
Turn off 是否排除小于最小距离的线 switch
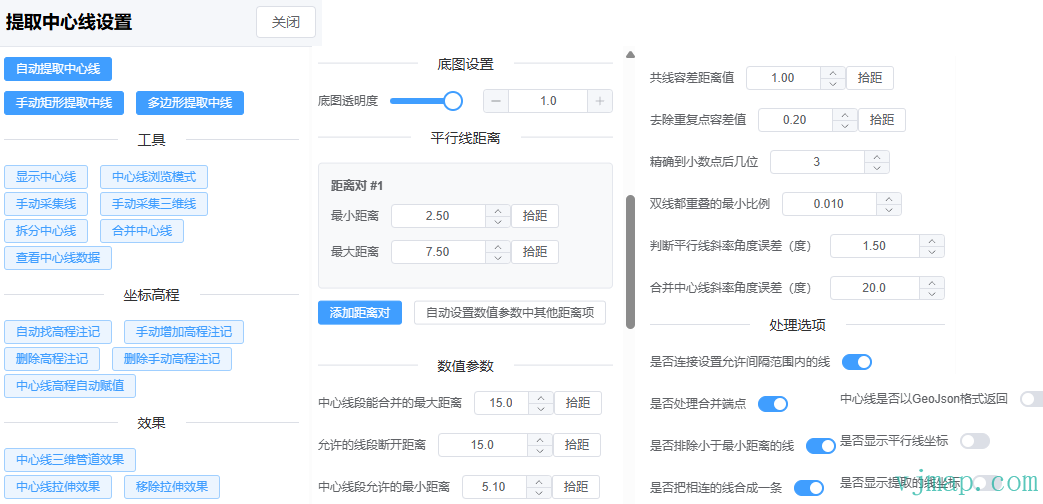[x=821, y=446]
